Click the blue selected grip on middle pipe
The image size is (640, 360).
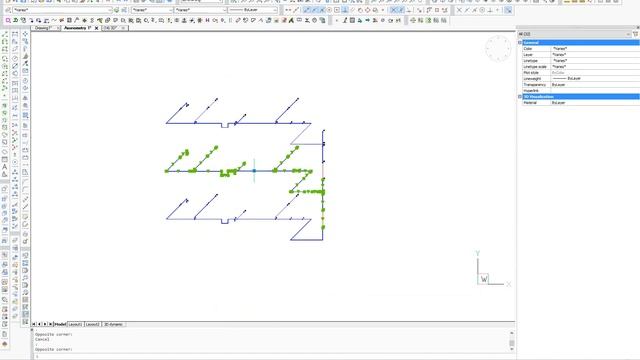254,171
